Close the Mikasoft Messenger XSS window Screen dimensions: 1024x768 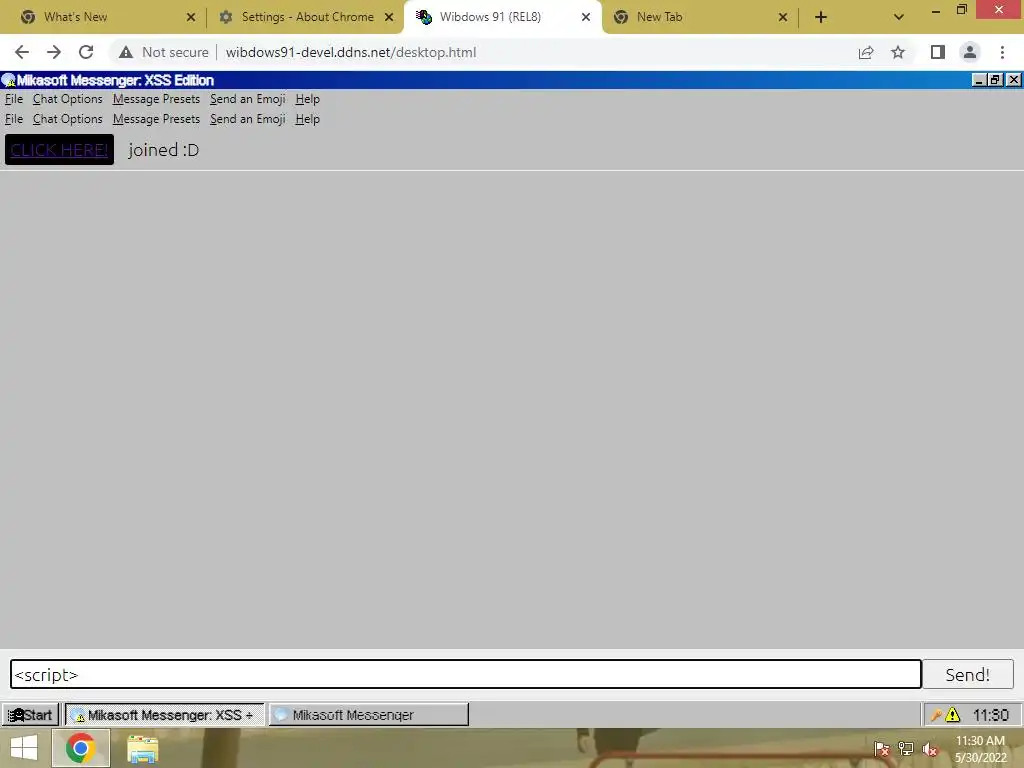pyautogui.click(x=1013, y=80)
